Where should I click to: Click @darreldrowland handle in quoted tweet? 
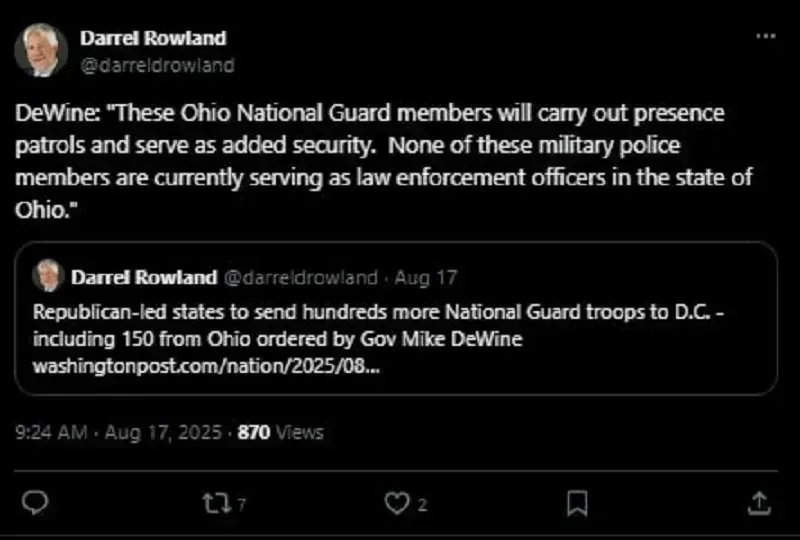click(301, 277)
